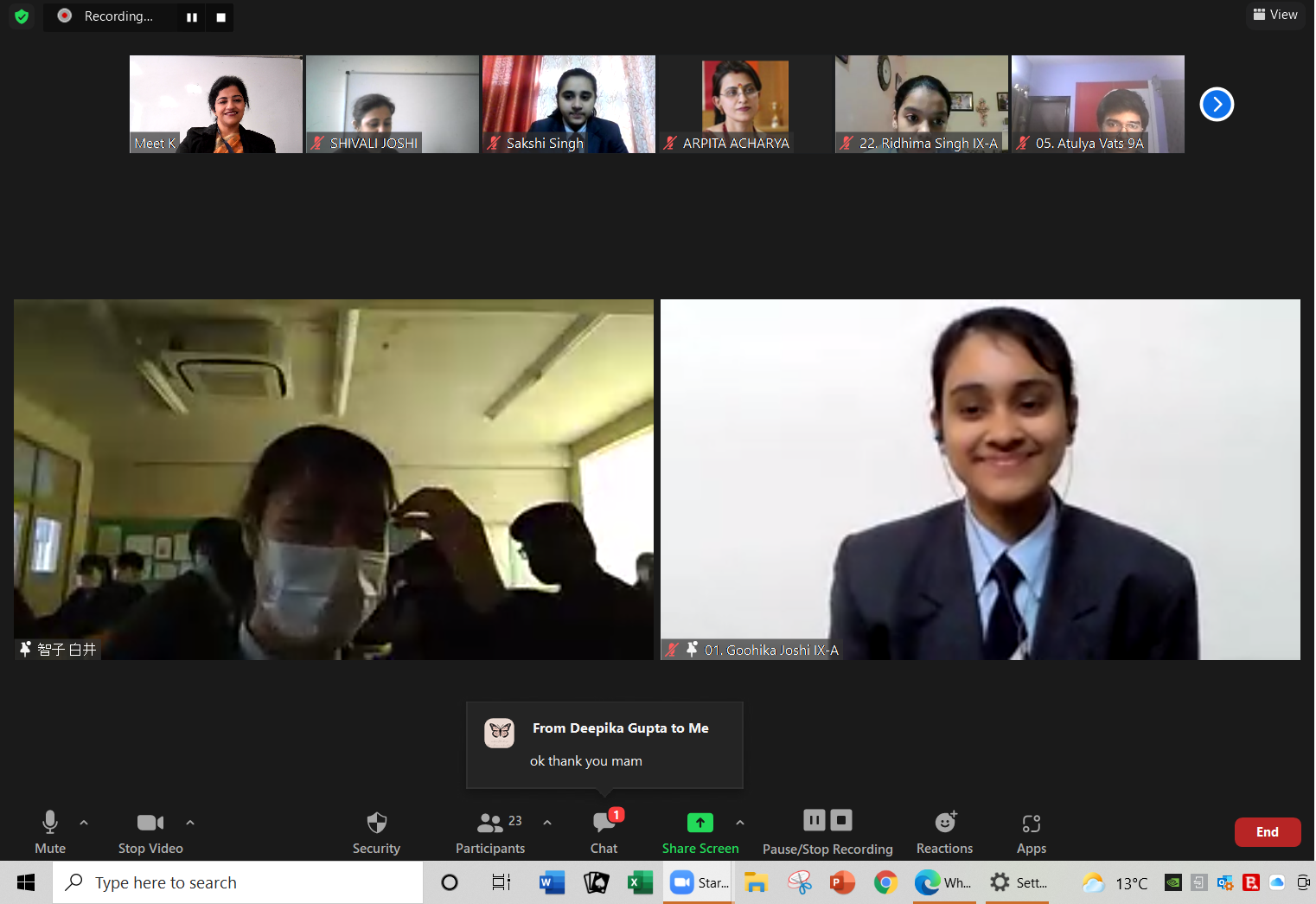Expand the arrow next to Share Screen
The image size is (1316, 904).
pos(740,823)
